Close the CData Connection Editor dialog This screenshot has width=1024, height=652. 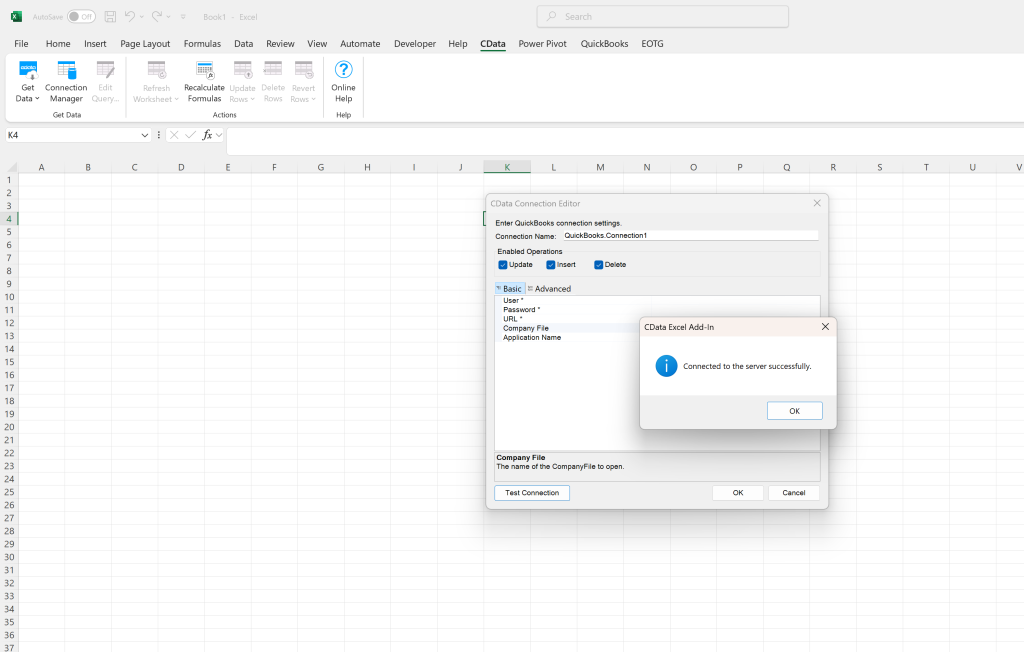tap(817, 203)
